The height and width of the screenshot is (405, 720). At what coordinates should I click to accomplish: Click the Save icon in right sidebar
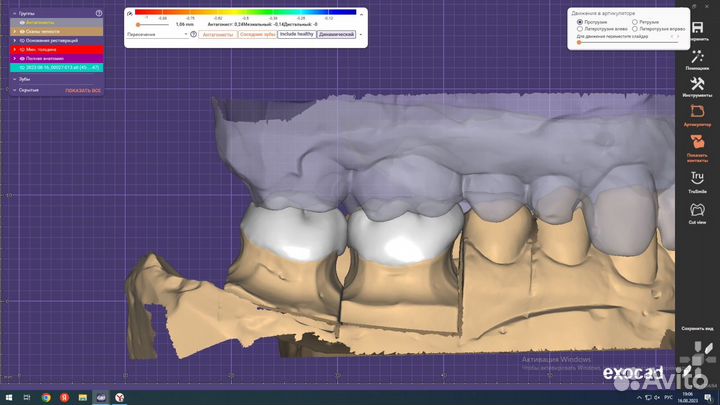point(696,25)
